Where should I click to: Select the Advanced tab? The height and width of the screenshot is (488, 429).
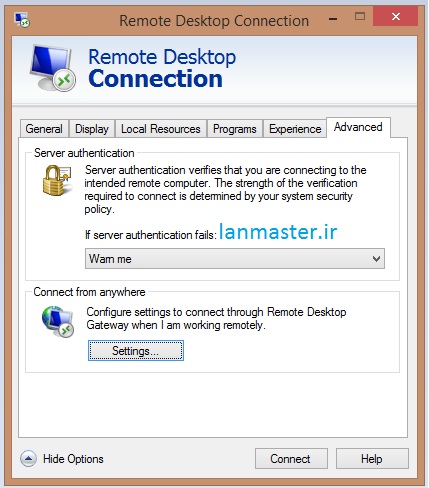[x=358, y=127]
